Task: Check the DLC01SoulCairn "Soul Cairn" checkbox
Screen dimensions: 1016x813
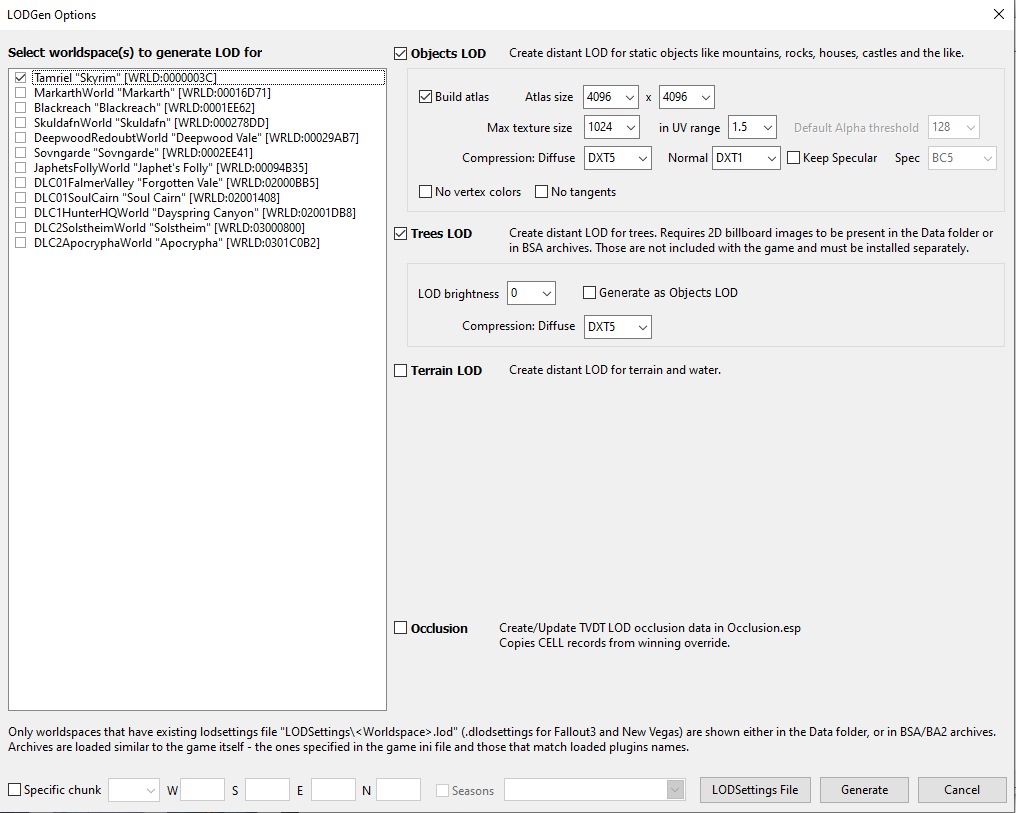Action: point(21,198)
